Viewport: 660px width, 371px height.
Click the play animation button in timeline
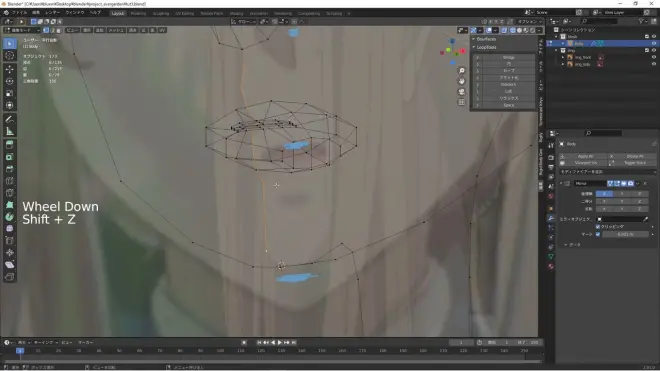pos(280,342)
